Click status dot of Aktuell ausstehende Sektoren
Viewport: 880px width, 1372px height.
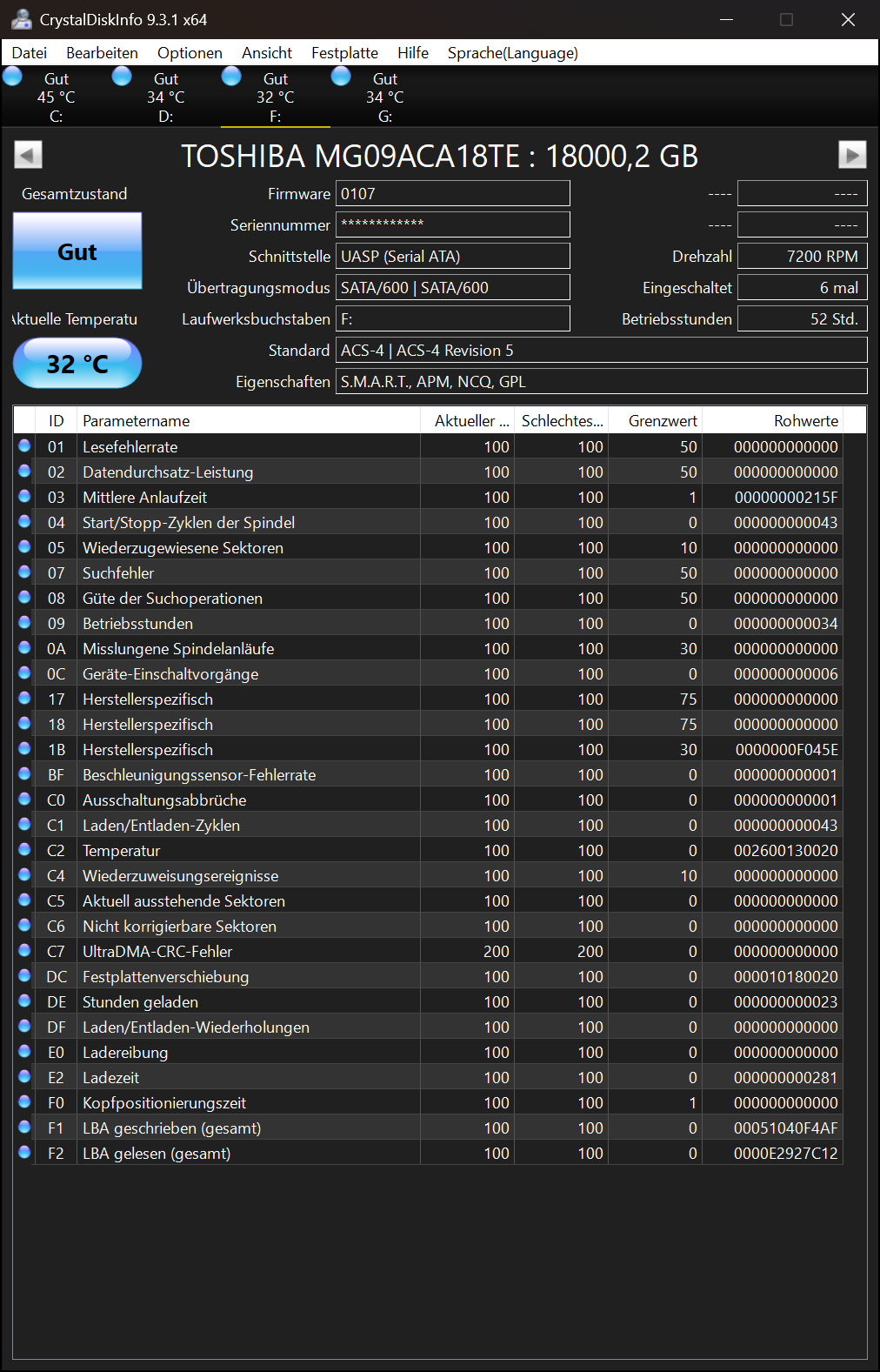[x=24, y=900]
